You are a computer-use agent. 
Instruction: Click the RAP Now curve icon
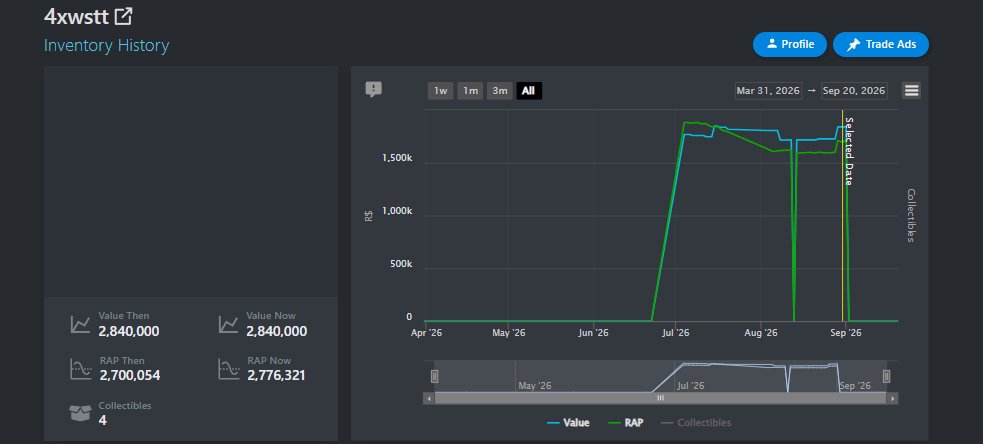point(228,369)
